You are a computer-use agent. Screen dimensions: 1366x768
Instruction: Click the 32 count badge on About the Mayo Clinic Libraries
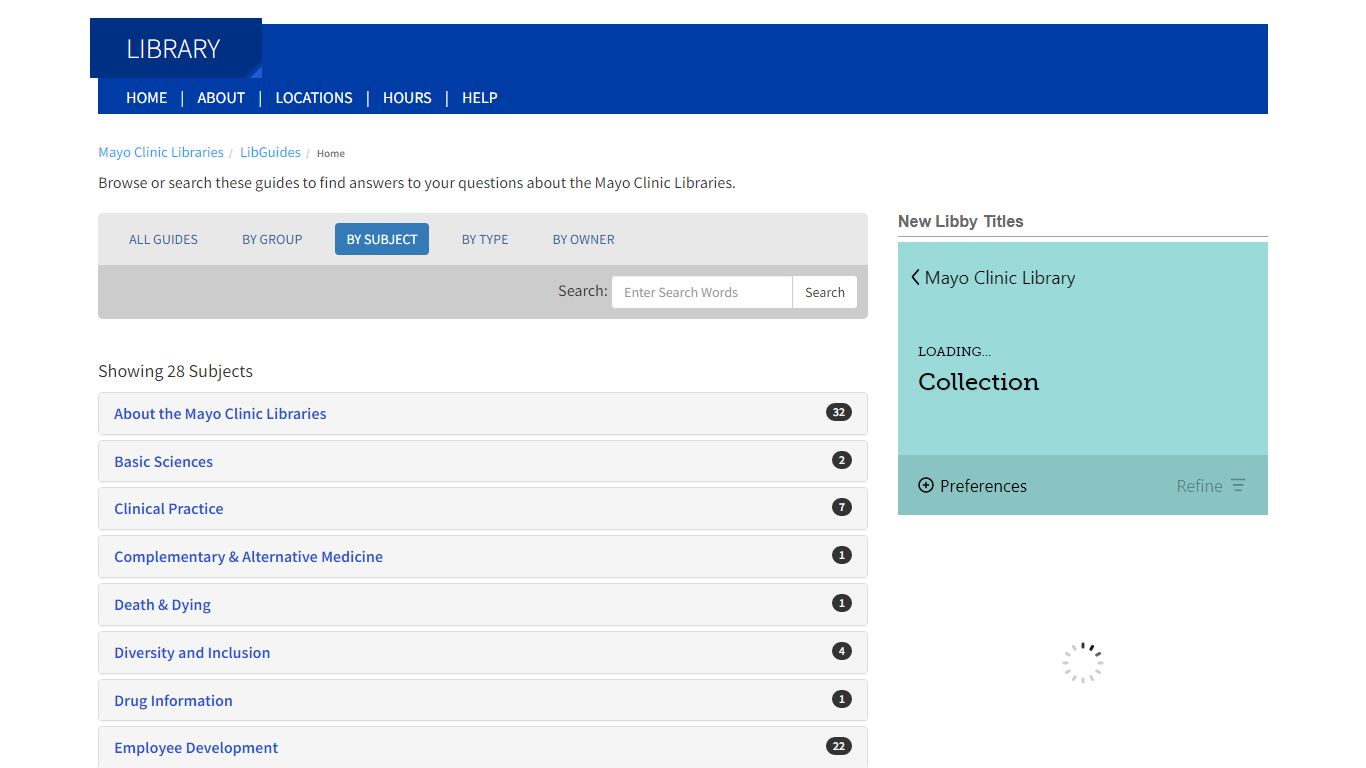[x=839, y=412]
